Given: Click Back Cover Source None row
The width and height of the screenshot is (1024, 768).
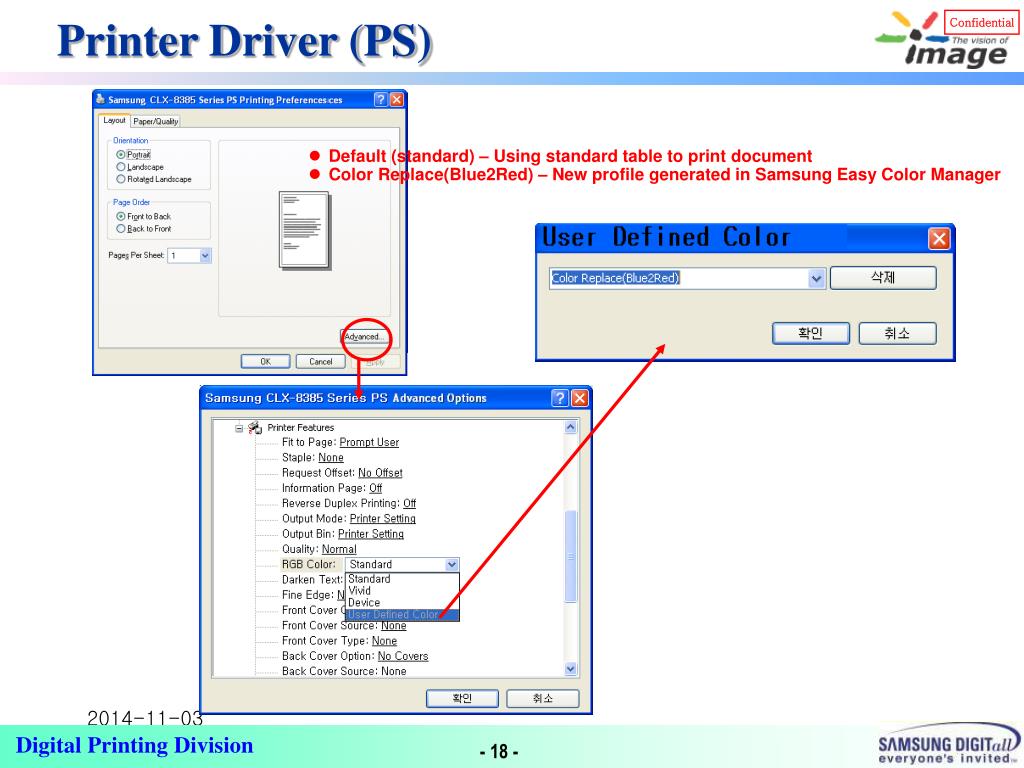Looking at the screenshot, I should (x=344, y=671).
